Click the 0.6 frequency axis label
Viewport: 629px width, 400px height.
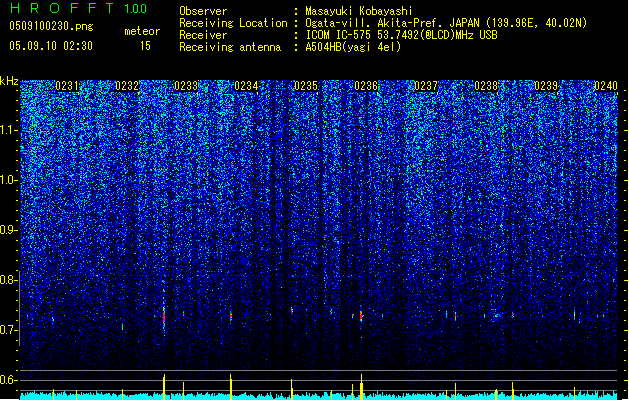pos(8,380)
